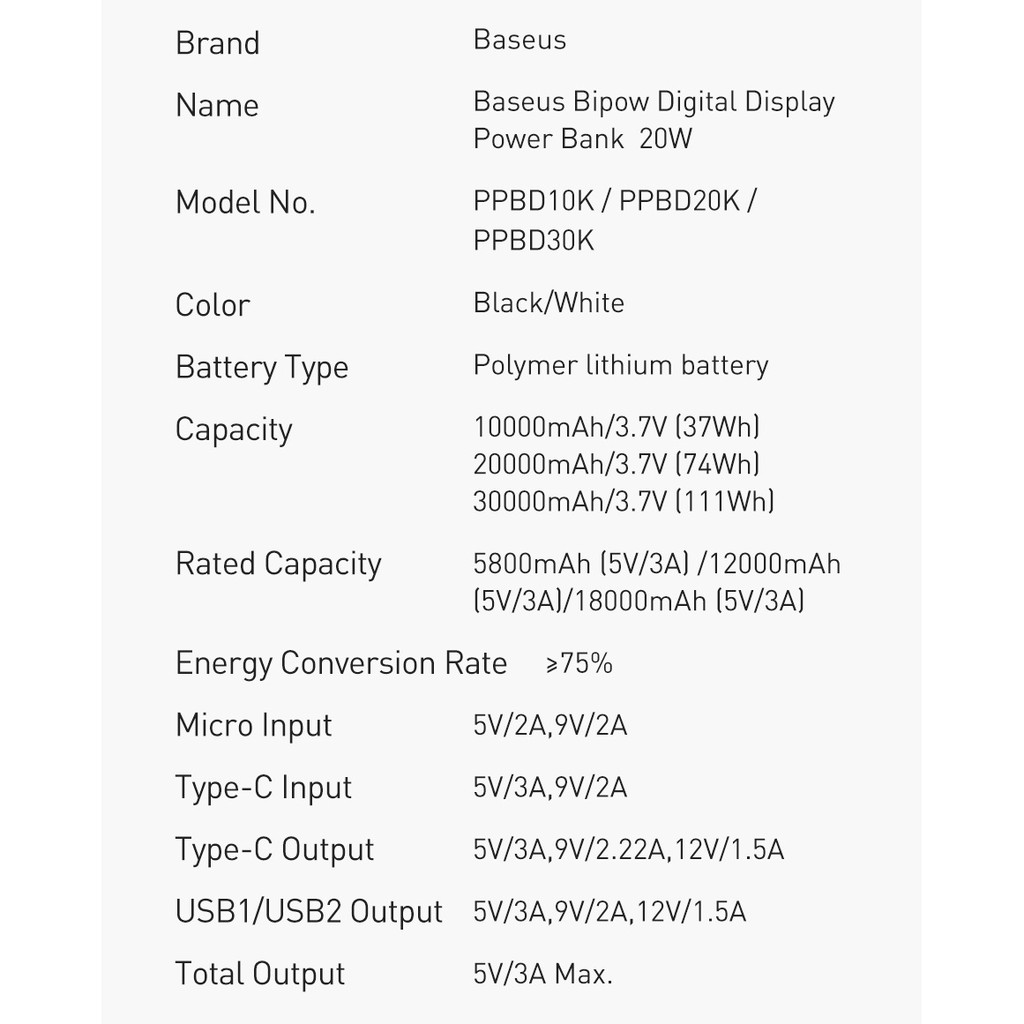
Task: Click the Type-C Input value 5V/3A,9V/2A
Action: [x=550, y=787]
